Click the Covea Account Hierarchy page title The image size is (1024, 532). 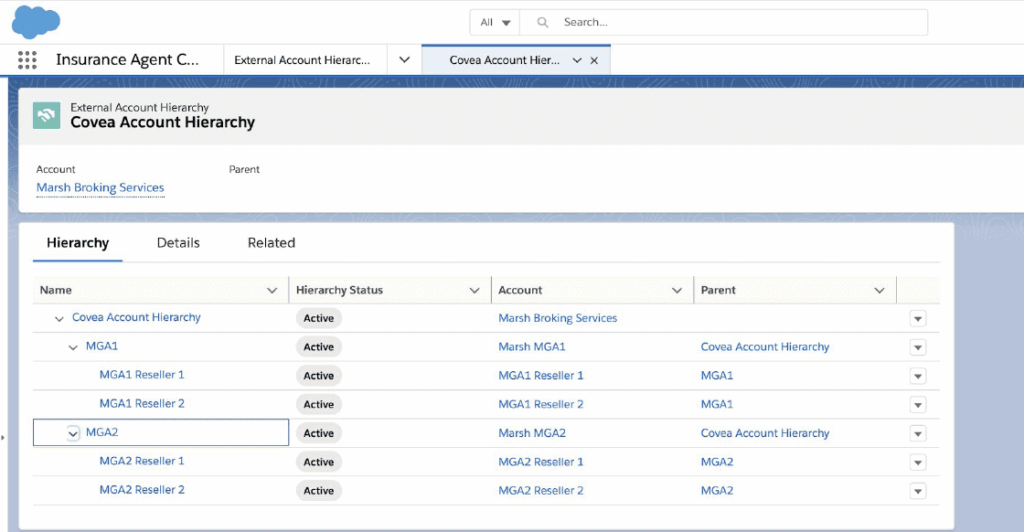click(163, 123)
